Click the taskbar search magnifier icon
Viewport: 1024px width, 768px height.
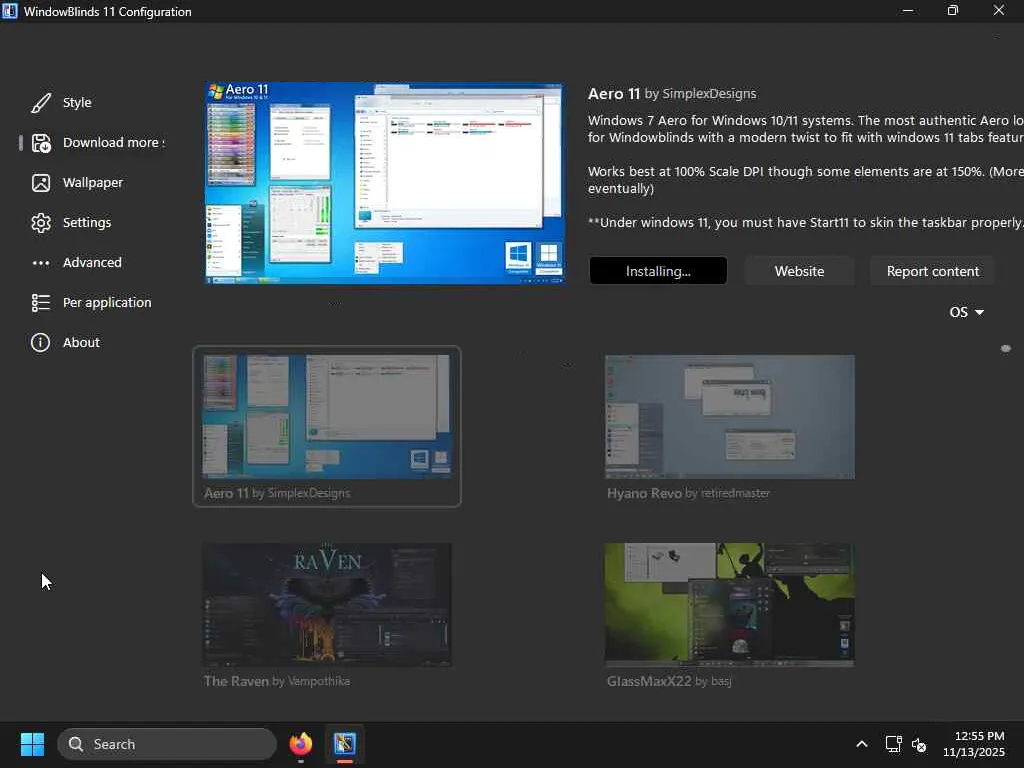click(x=76, y=744)
